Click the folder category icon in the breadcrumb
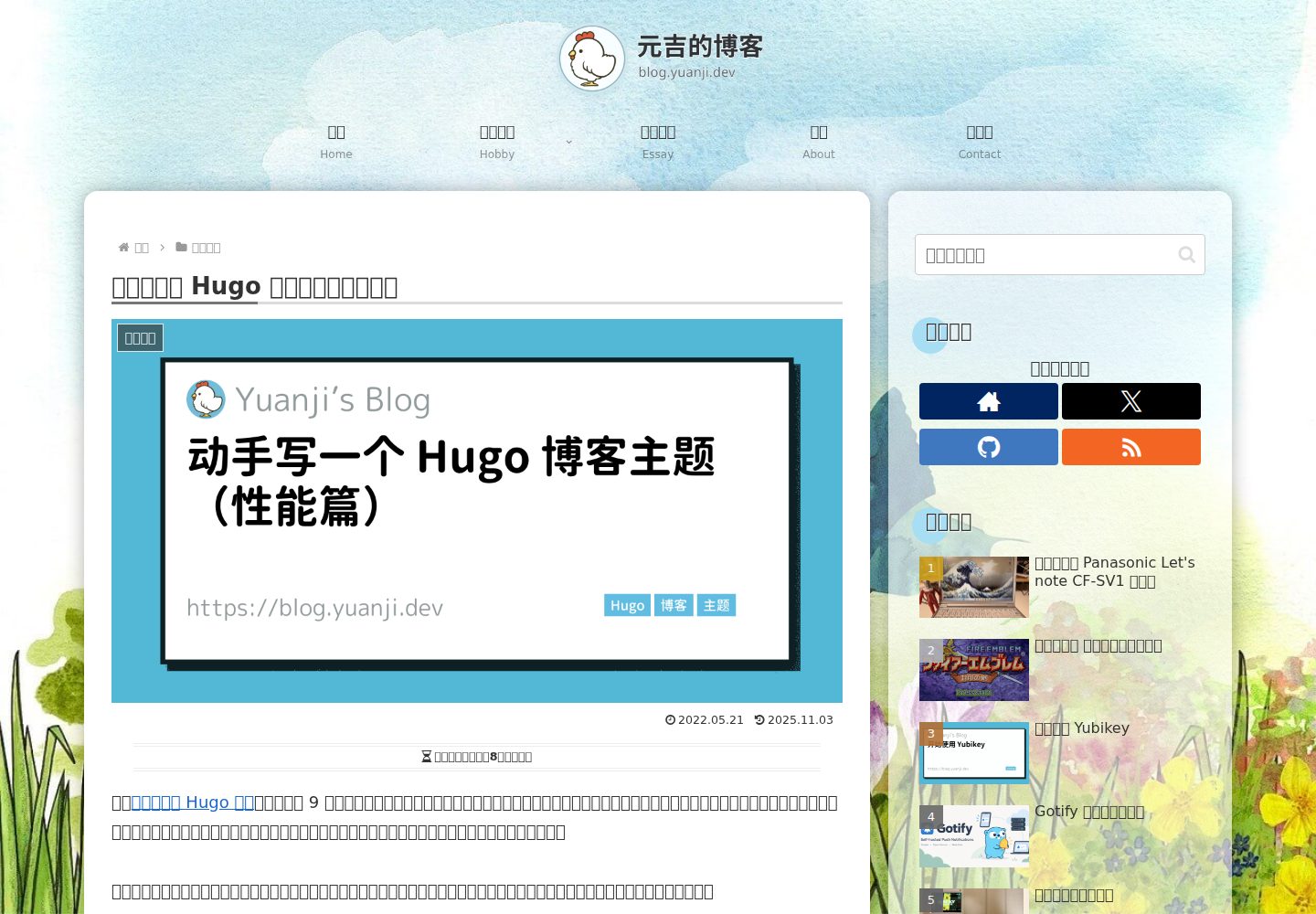Screen dimensions: 1316x914 (181, 247)
